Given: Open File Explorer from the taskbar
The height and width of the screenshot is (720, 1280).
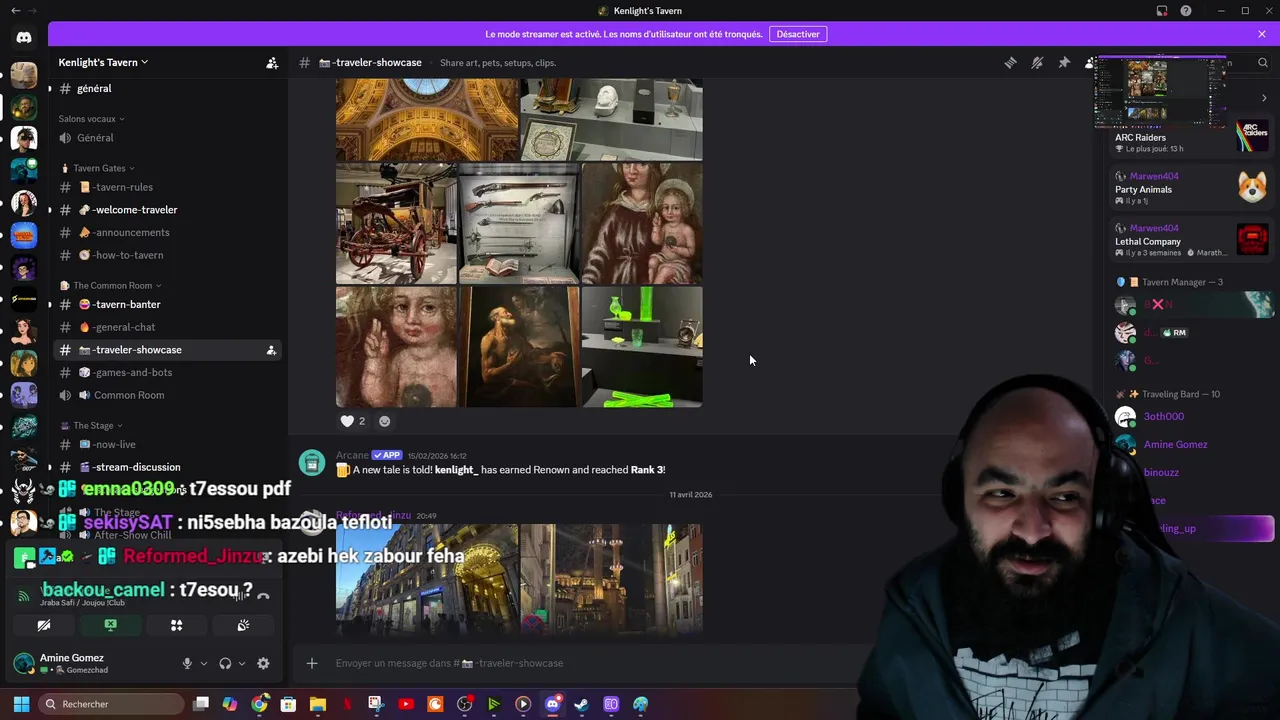Looking at the screenshot, I should coord(317,704).
